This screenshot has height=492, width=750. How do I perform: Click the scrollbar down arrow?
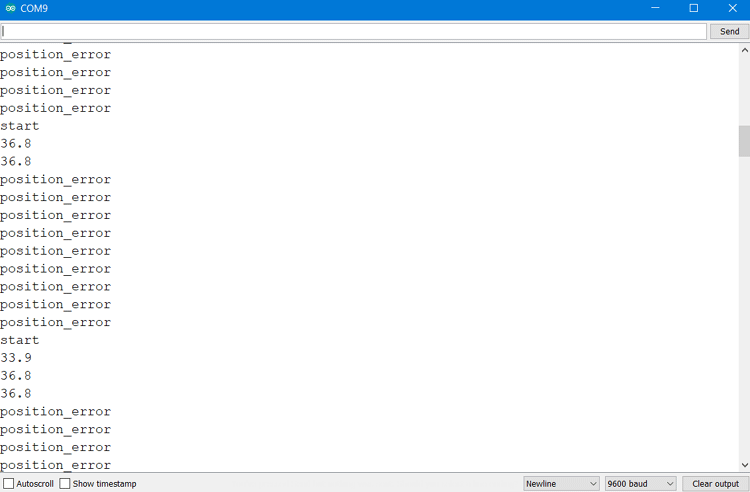coord(744,465)
